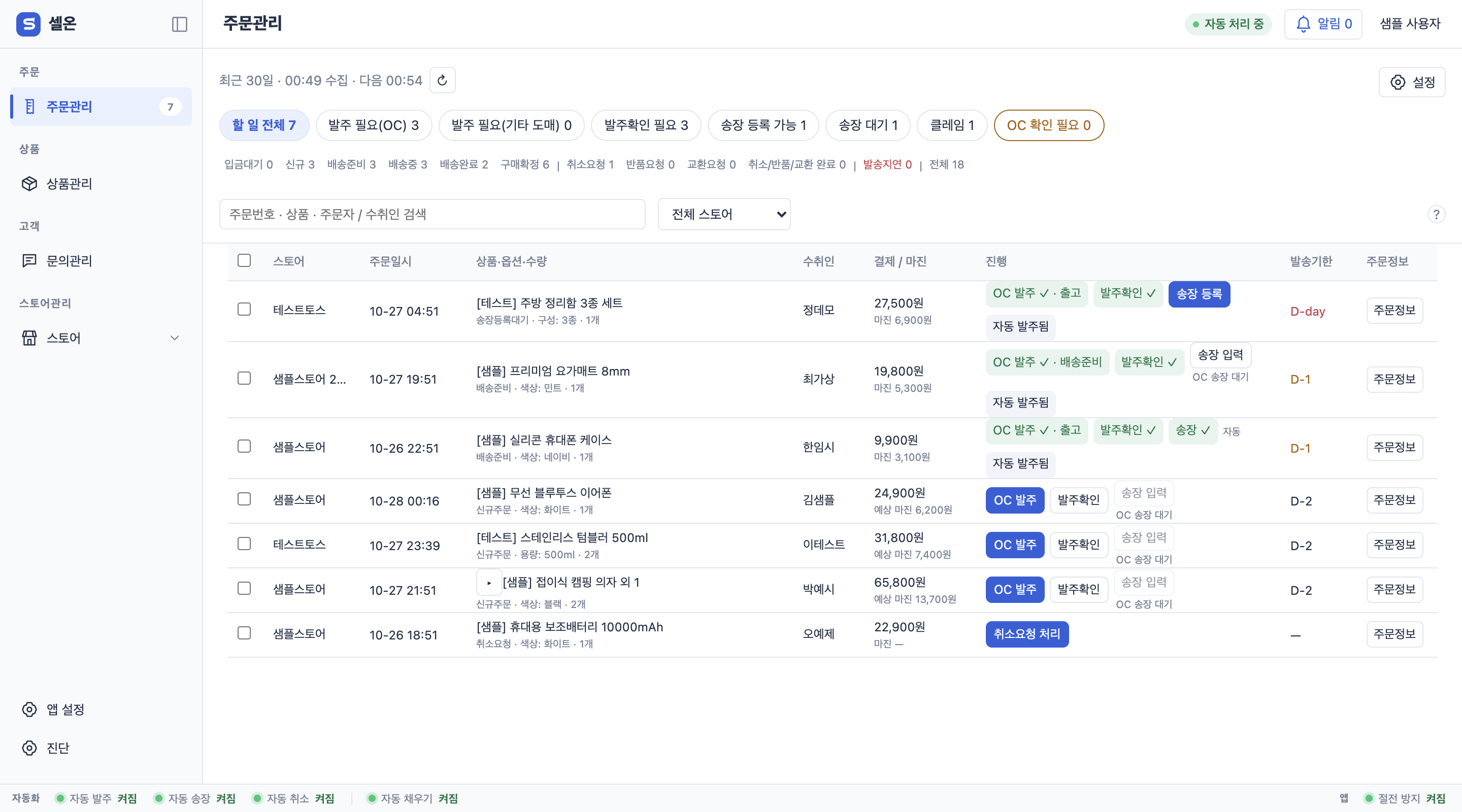
Task: Click the 셀온 logo icon
Action: 28,24
